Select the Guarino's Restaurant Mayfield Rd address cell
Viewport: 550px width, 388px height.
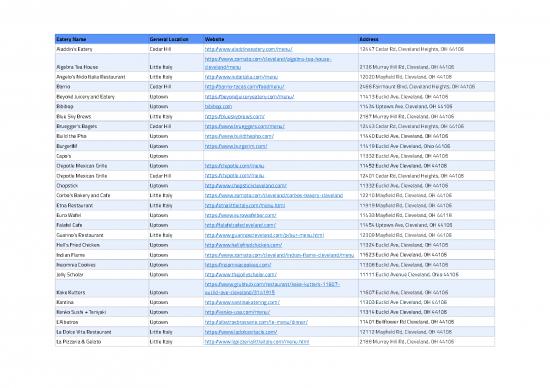427,235
